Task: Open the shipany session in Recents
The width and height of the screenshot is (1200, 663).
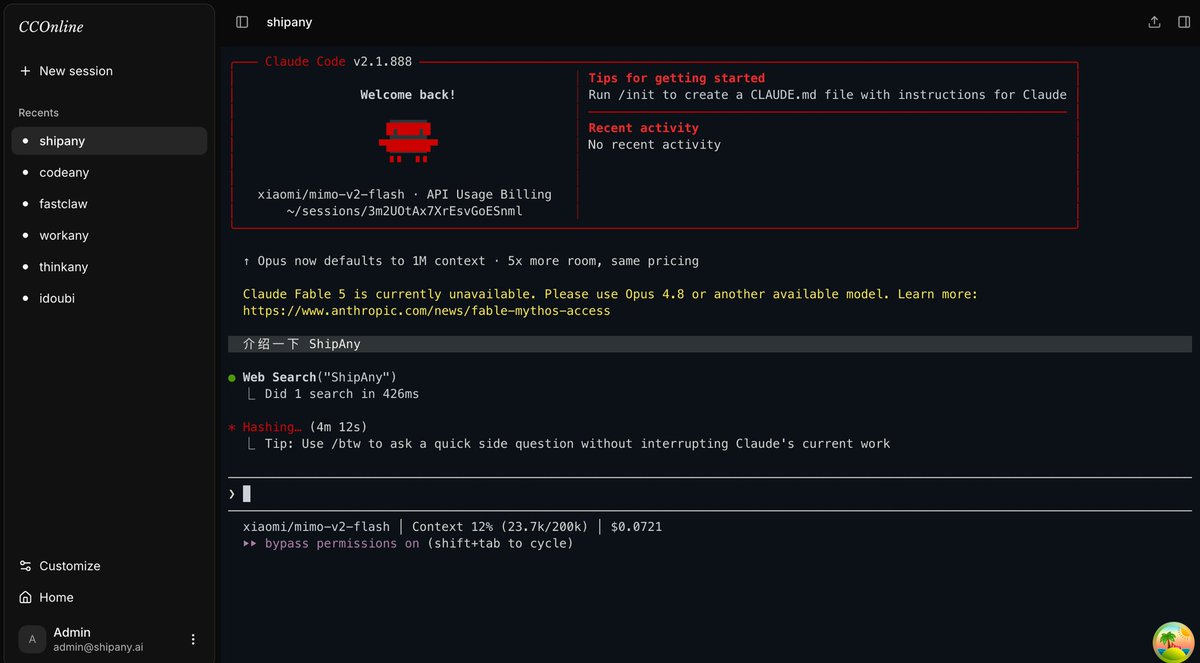Action: click(109, 141)
